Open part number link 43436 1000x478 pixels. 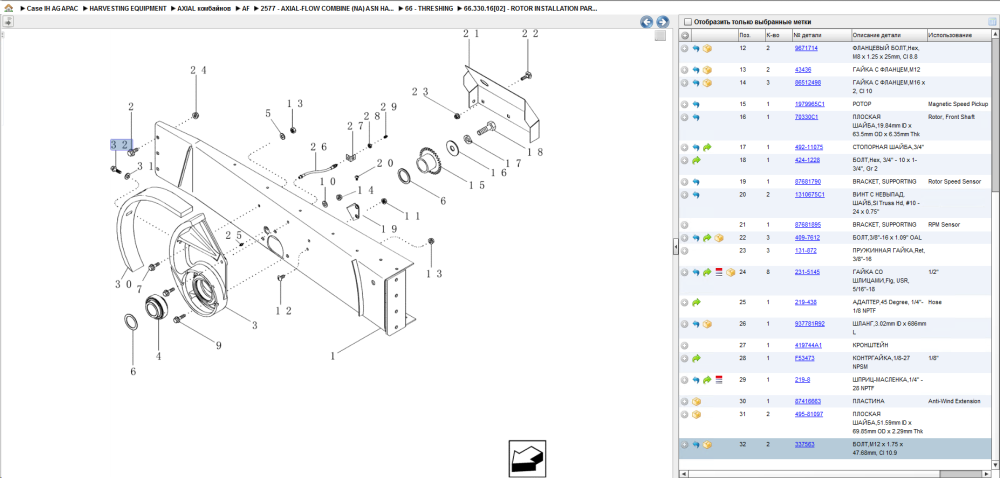[x=802, y=69]
